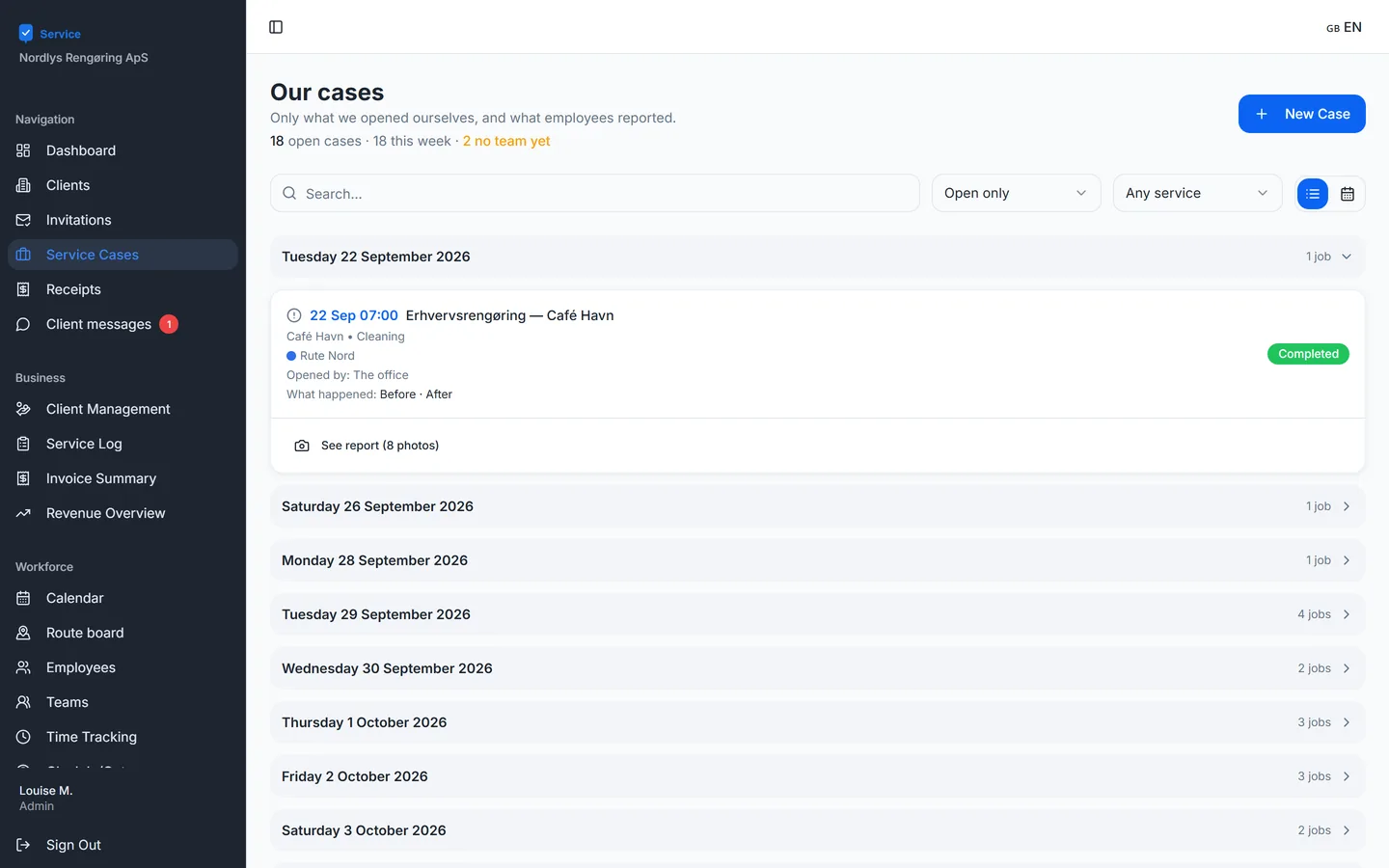Viewport: 1389px width, 868px height.
Task: Expand the Wednesday 30 September 2026 group
Action: click(818, 668)
